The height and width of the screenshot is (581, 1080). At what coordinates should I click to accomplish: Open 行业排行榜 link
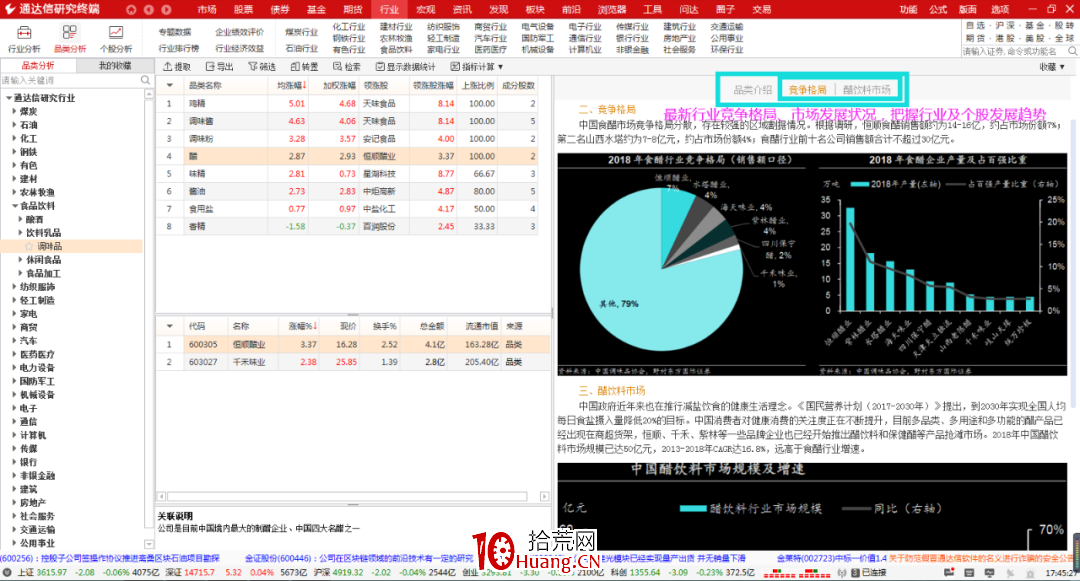click(x=178, y=49)
